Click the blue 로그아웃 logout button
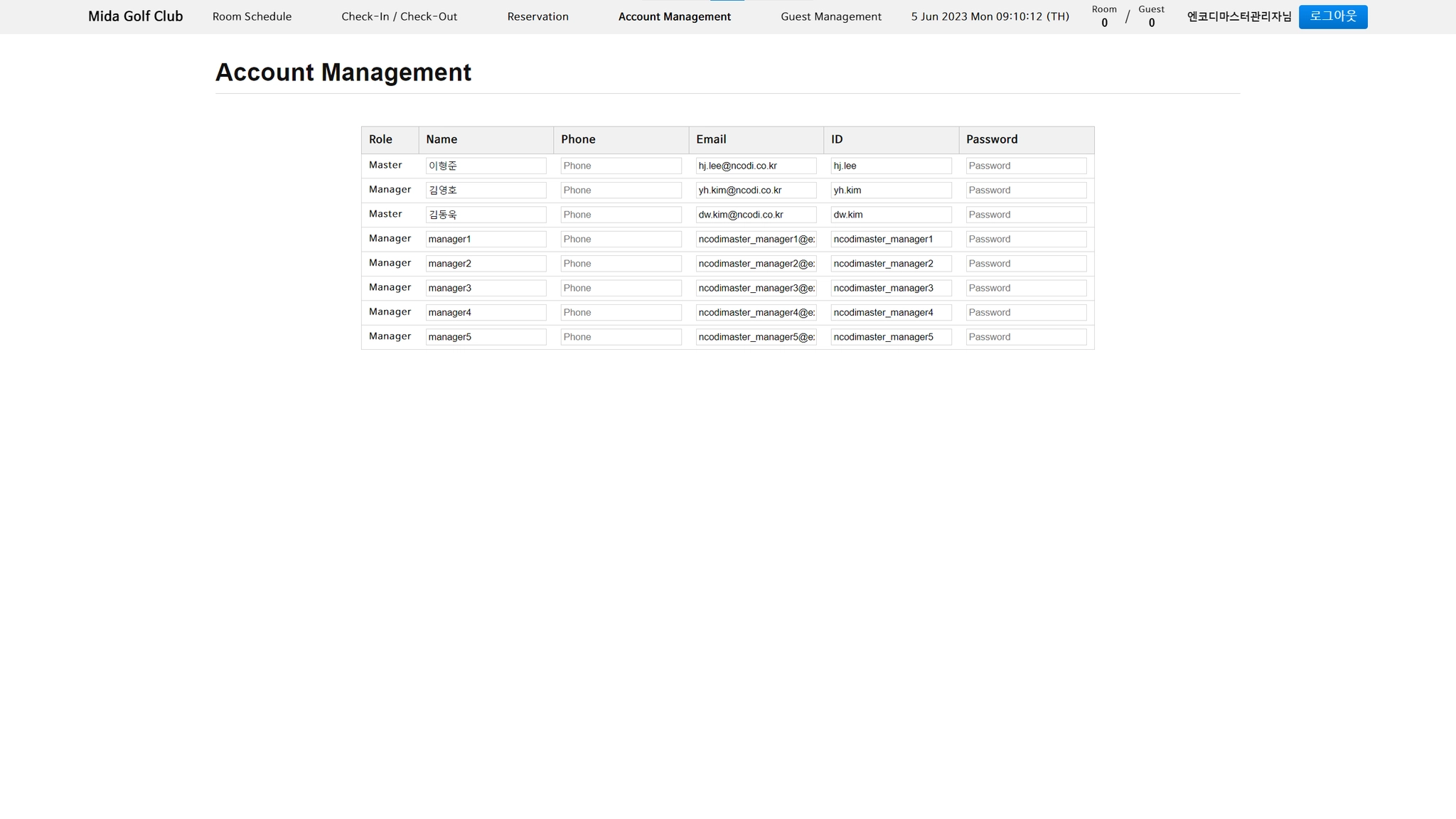Viewport: 1456px width, 819px height. coord(1332,16)
